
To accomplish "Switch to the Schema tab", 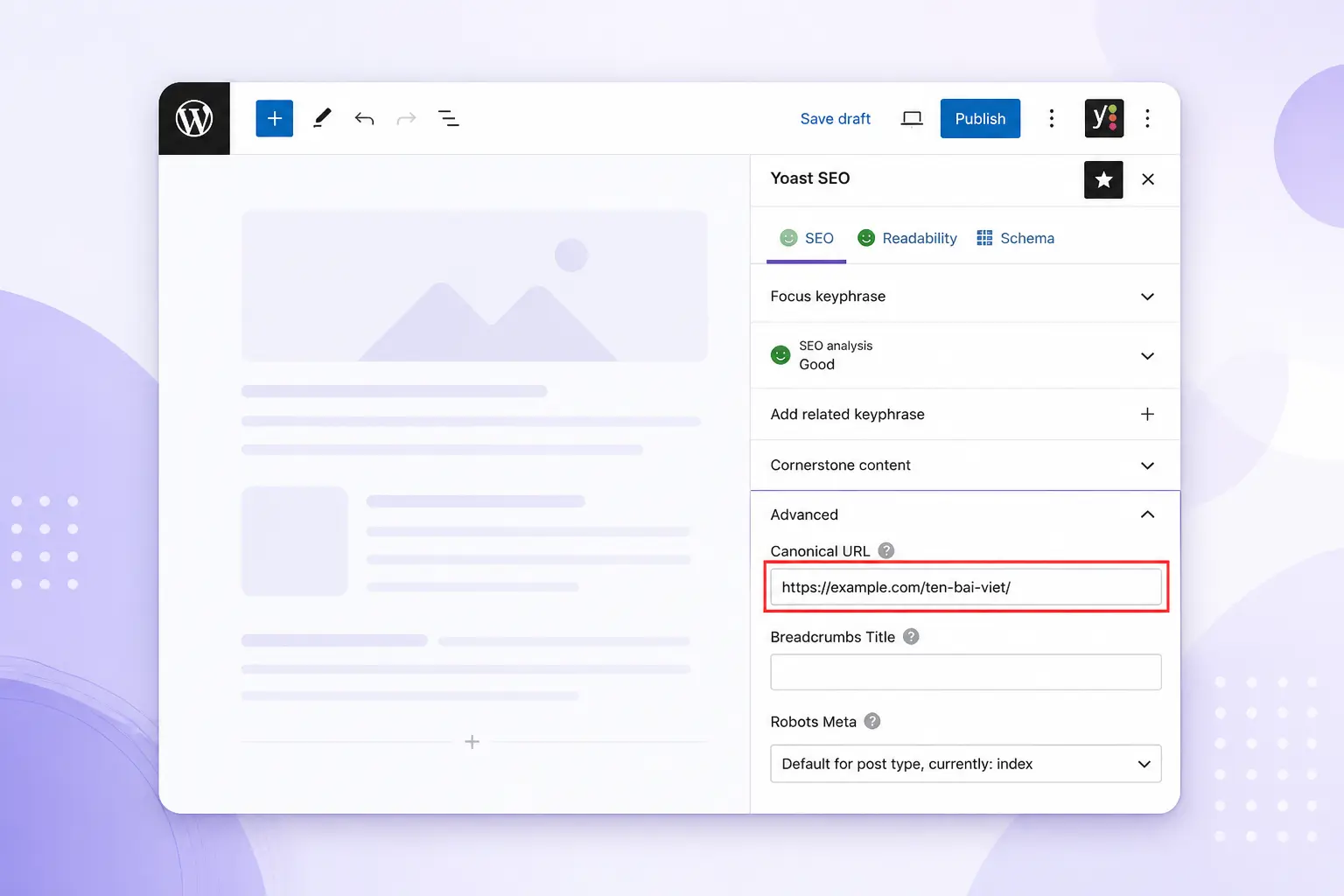I will click(1015, 238).
